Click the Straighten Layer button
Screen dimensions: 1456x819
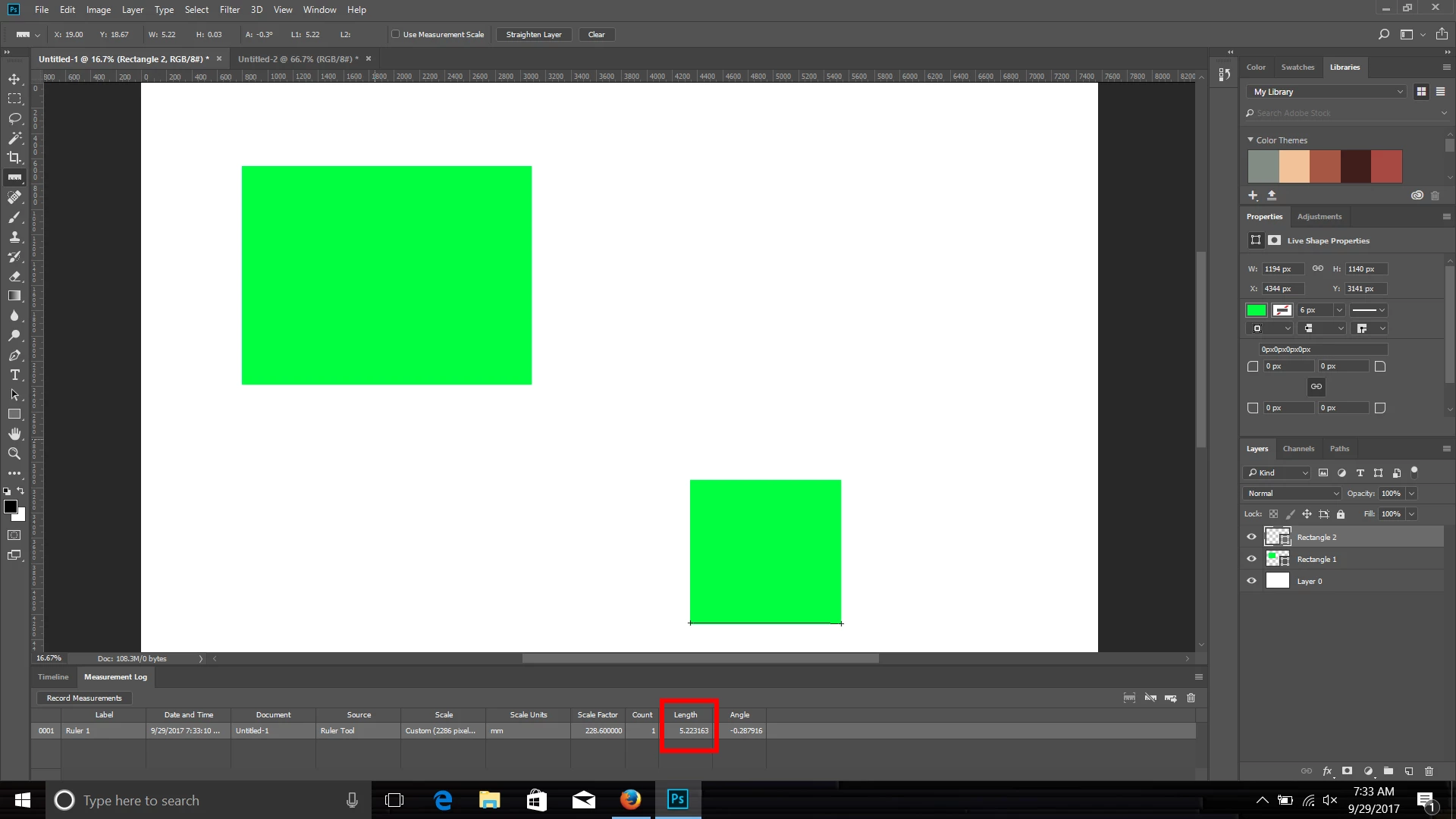point(534,34)
